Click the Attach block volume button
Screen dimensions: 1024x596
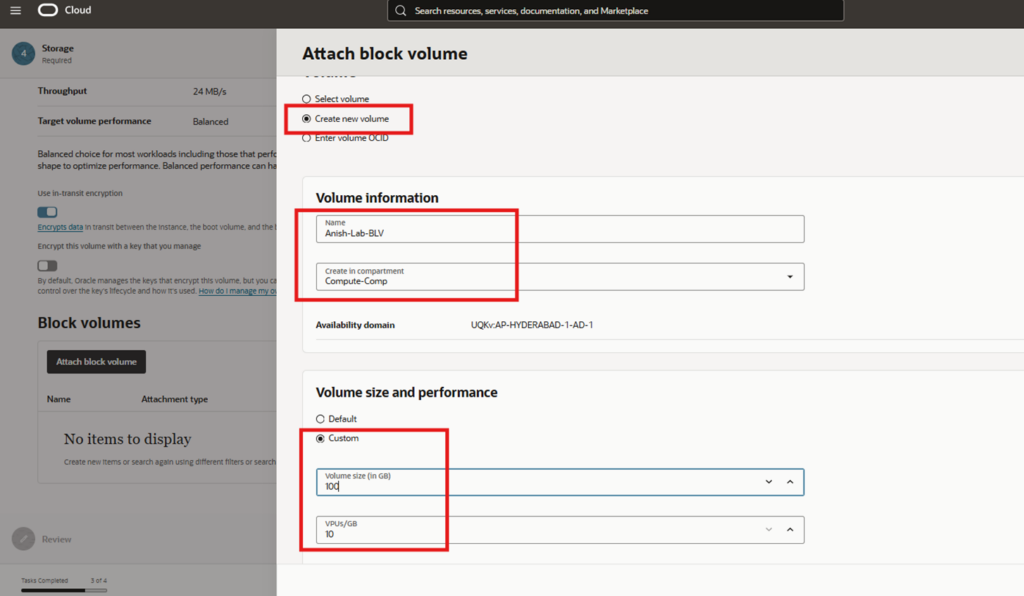click(x=96, y=362)
